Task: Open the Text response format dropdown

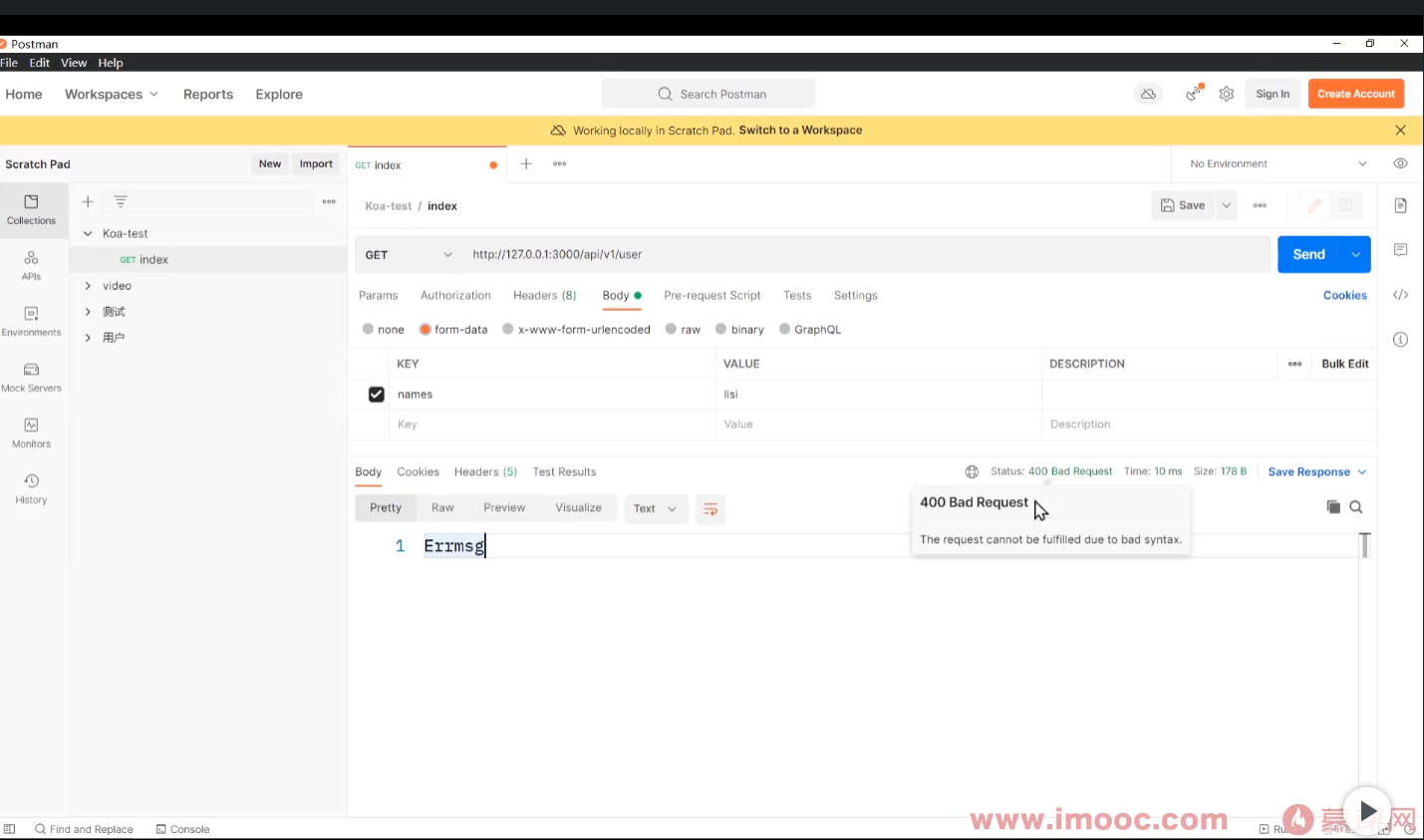Action: (x=656, y=509)
